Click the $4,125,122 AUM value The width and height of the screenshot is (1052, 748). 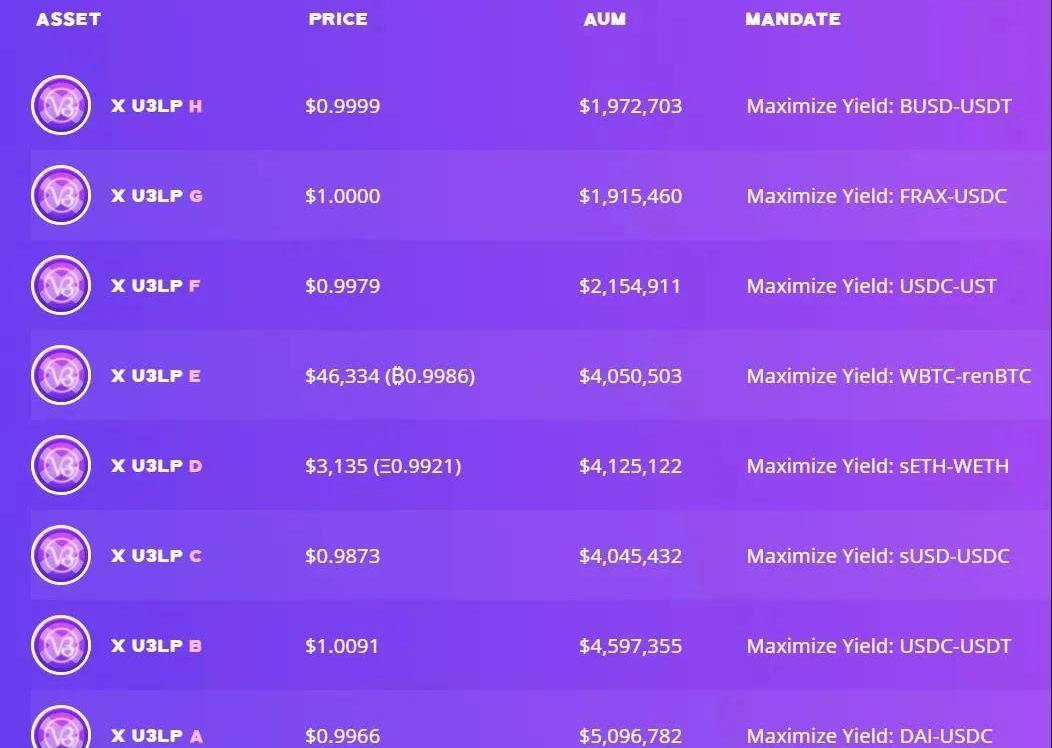tap(630, 466)
